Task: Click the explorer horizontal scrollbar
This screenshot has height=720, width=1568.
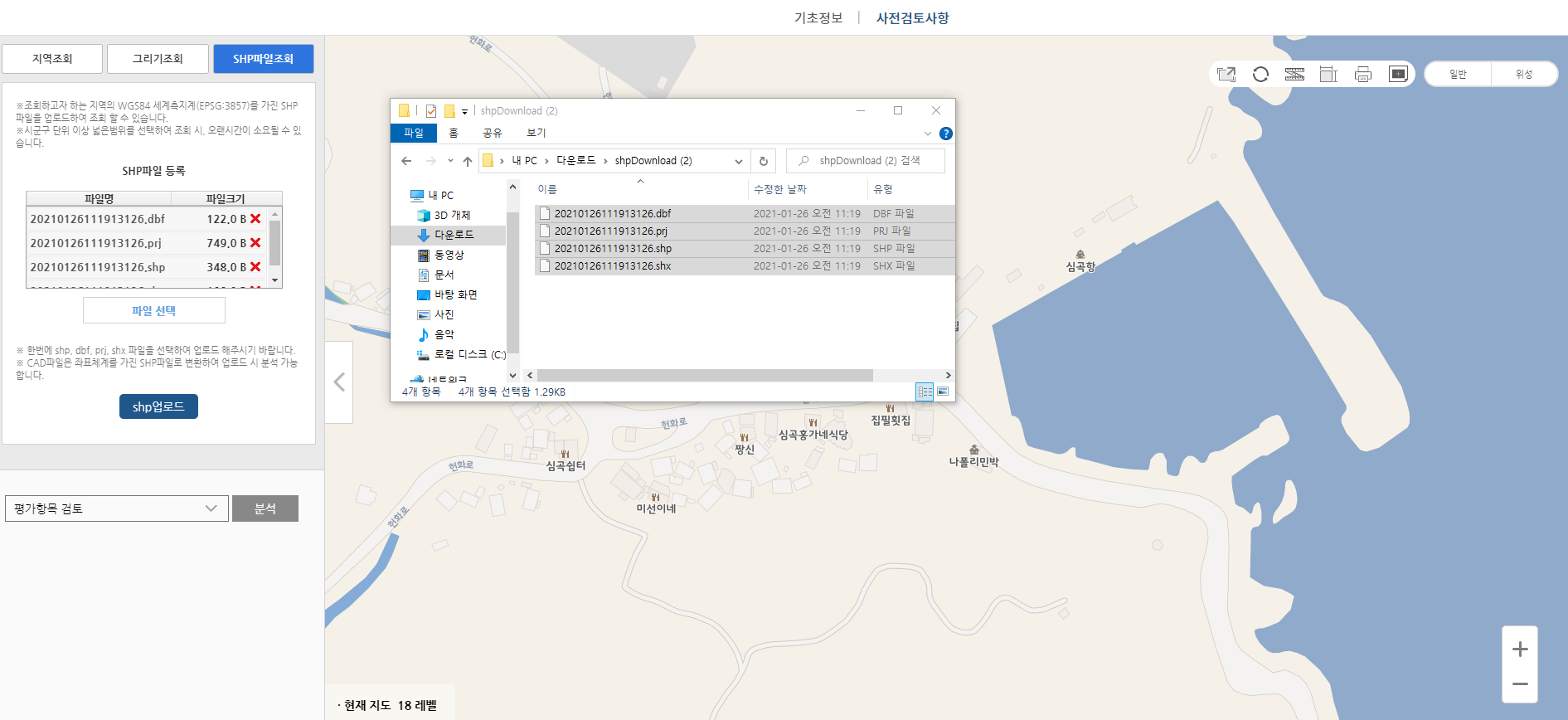Action: click(705, 376)
